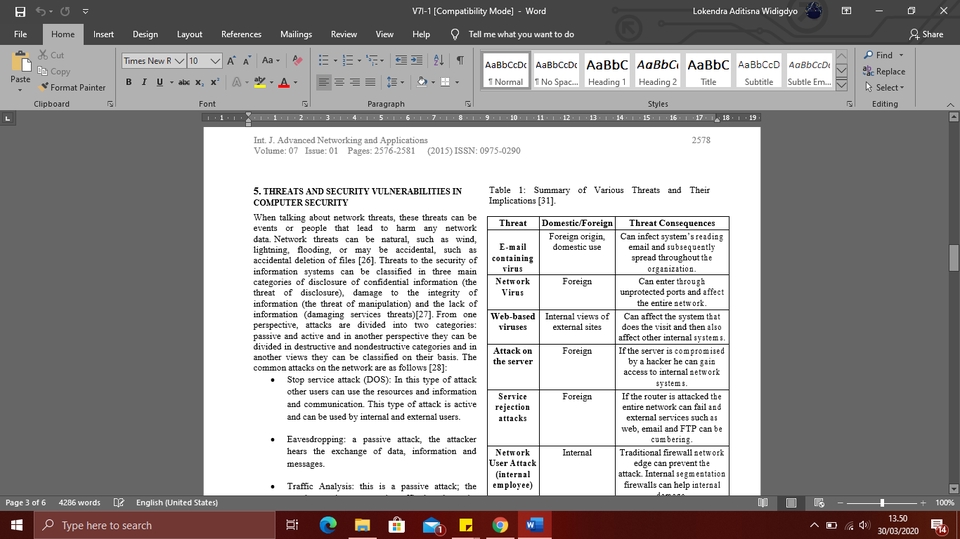Image resolution: width=960 pixels, height=539 pixels.
Task: Click Tell me what you want to do
Action: pos(521,34)
